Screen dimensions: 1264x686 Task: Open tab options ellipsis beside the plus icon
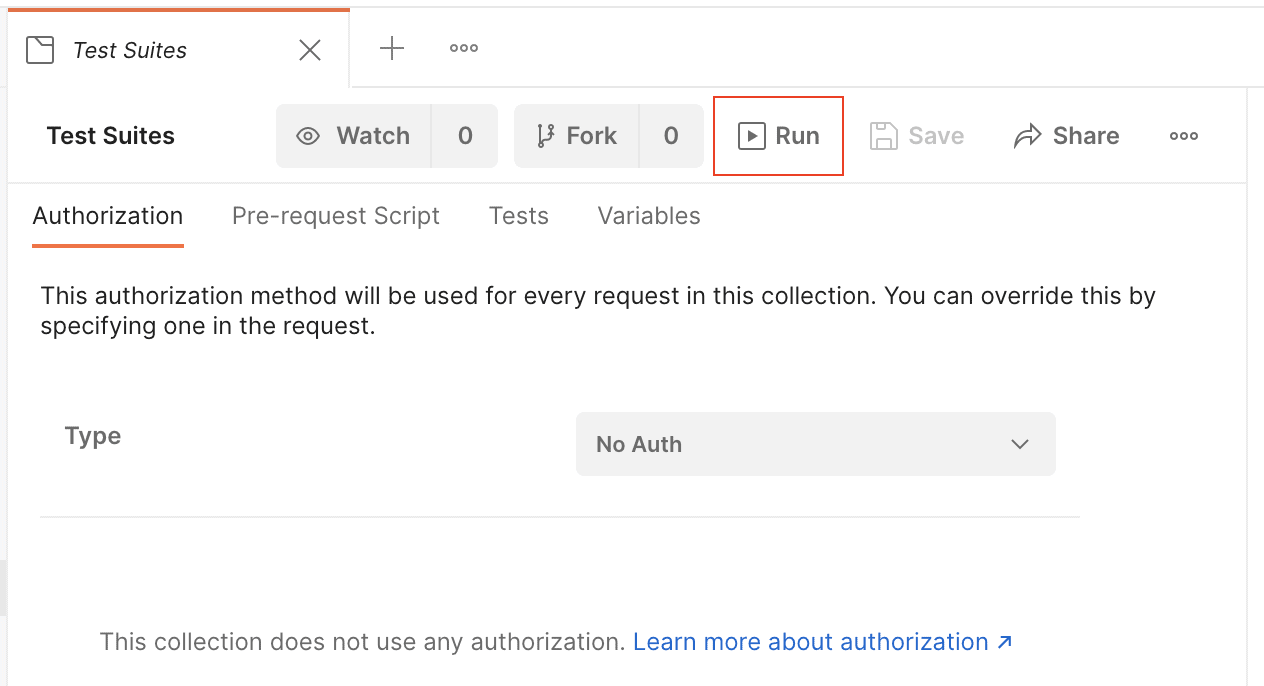463,48
